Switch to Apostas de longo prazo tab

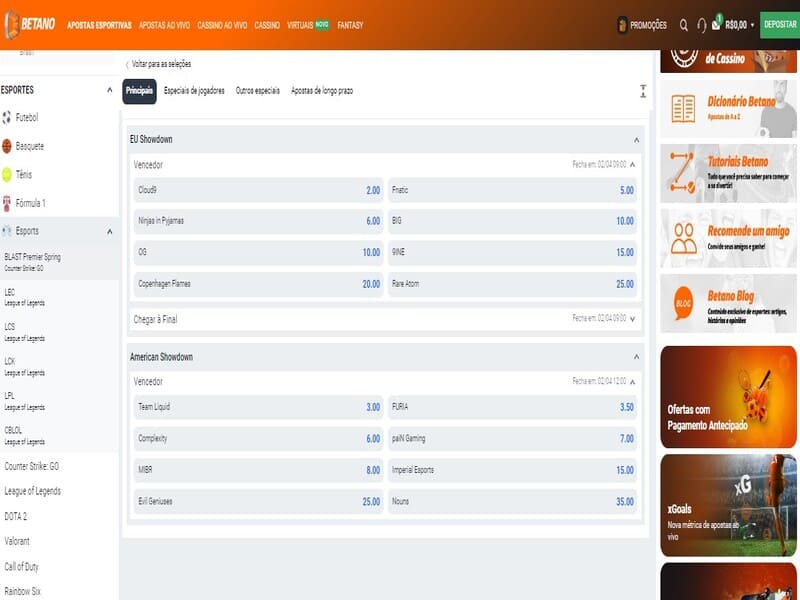pos(322,91)
